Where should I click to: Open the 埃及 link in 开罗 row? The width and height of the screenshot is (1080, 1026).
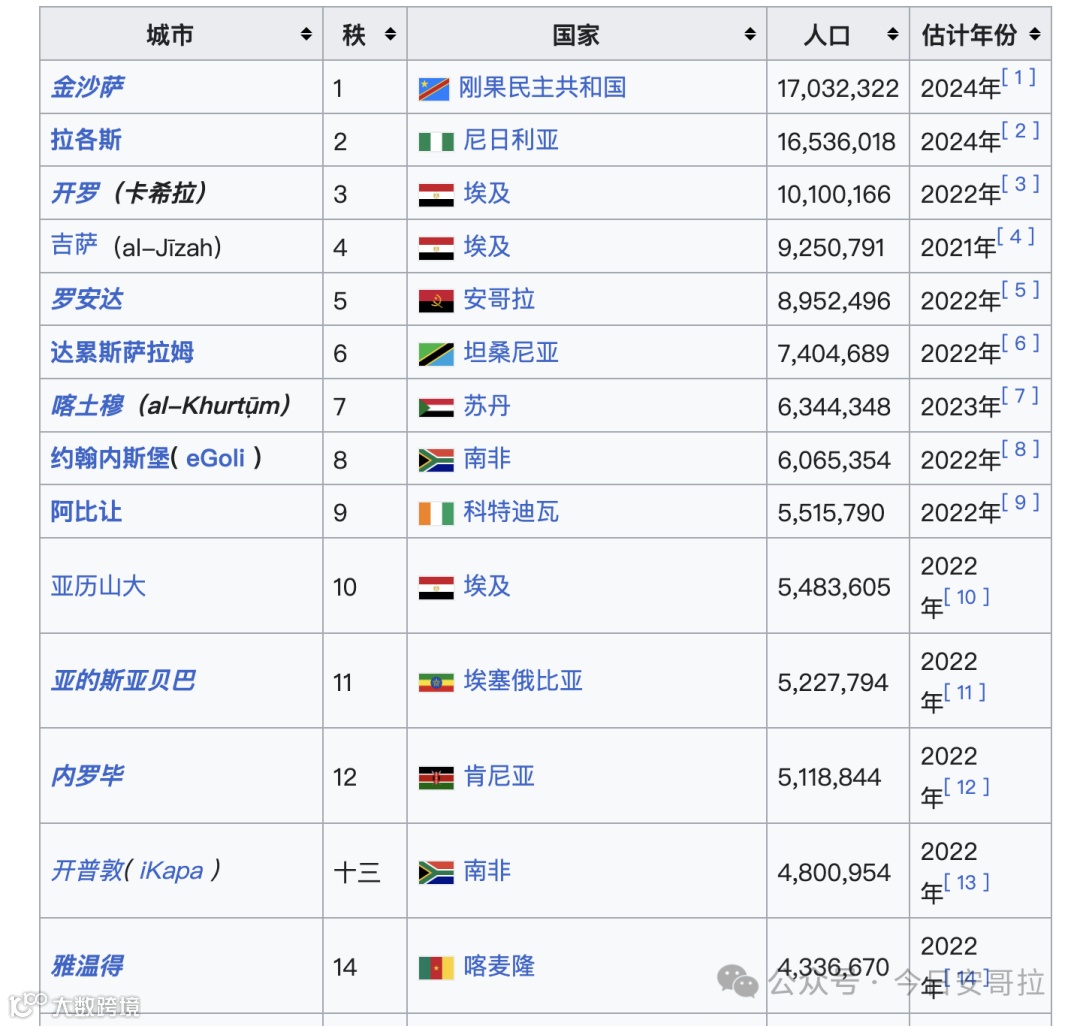coord(486,193)
